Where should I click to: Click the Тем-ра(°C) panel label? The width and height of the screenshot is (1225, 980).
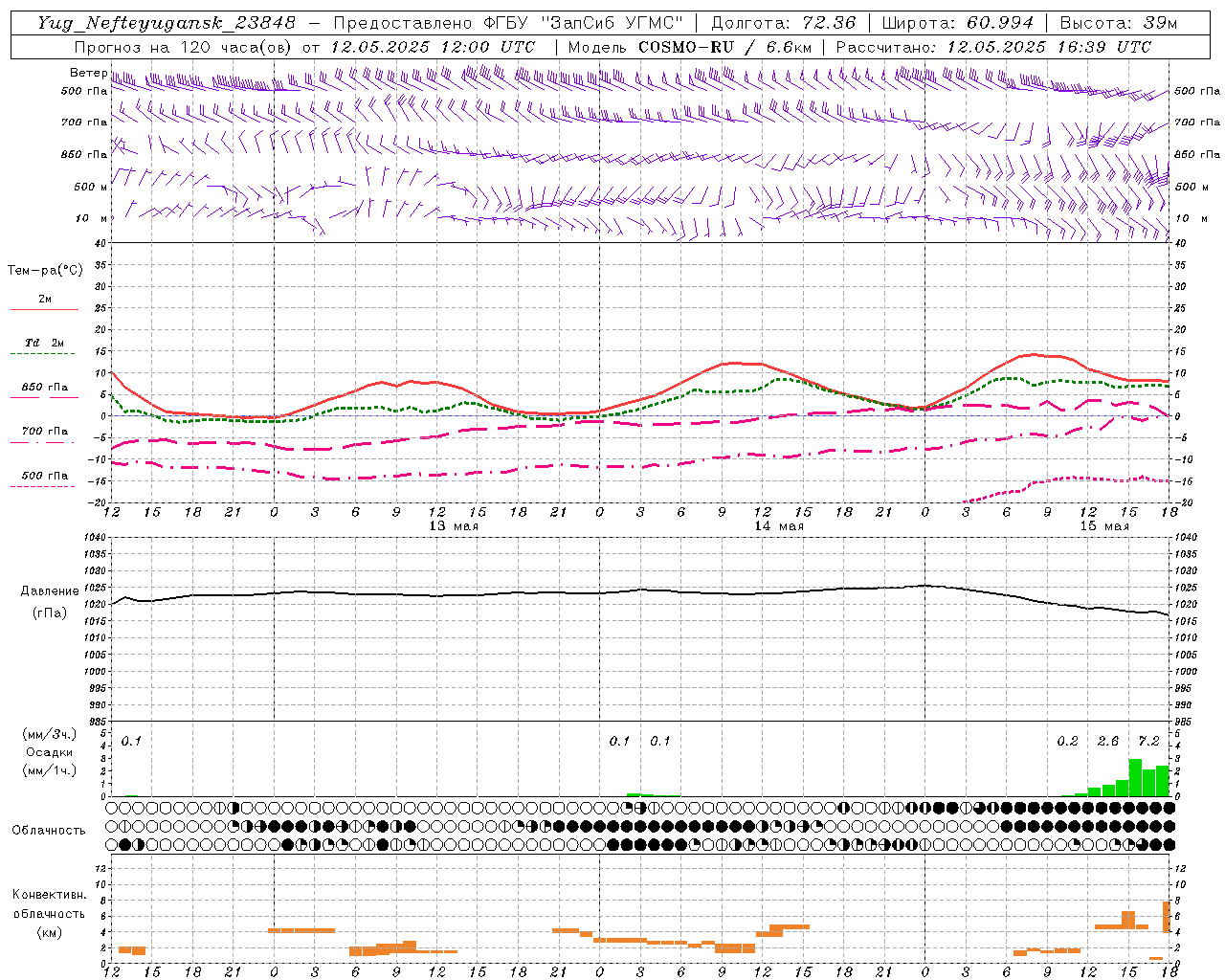(45, 271)
